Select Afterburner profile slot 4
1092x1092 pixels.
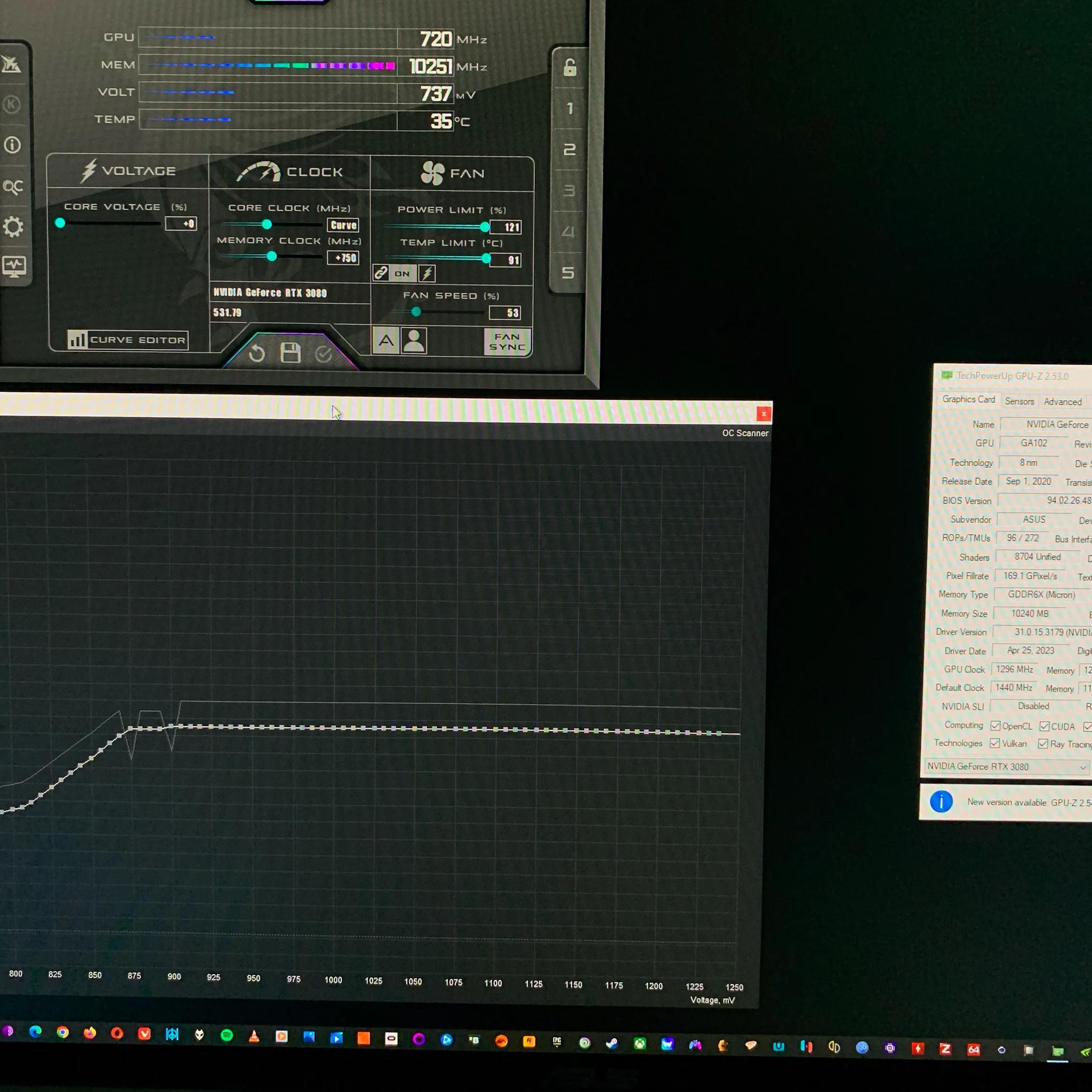tap(568, 231)
